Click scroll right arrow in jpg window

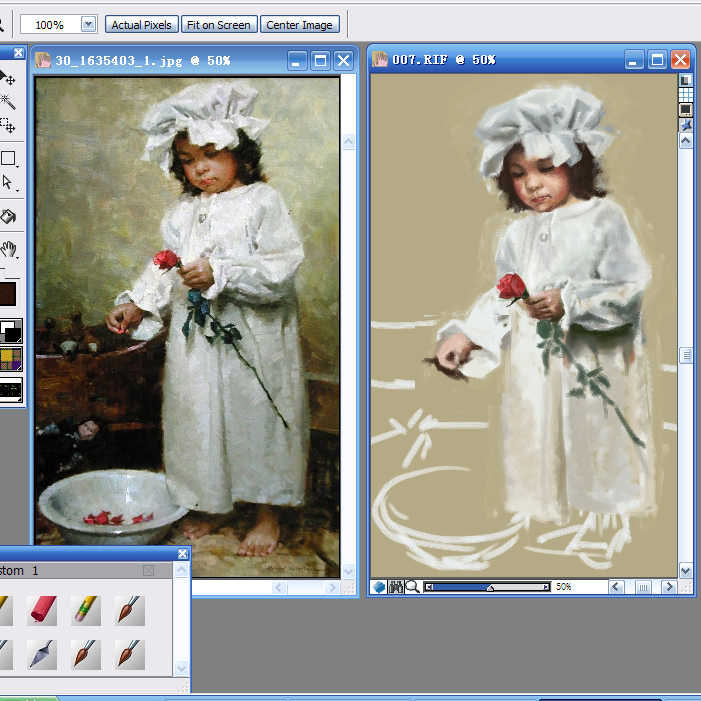click(332, 587)
